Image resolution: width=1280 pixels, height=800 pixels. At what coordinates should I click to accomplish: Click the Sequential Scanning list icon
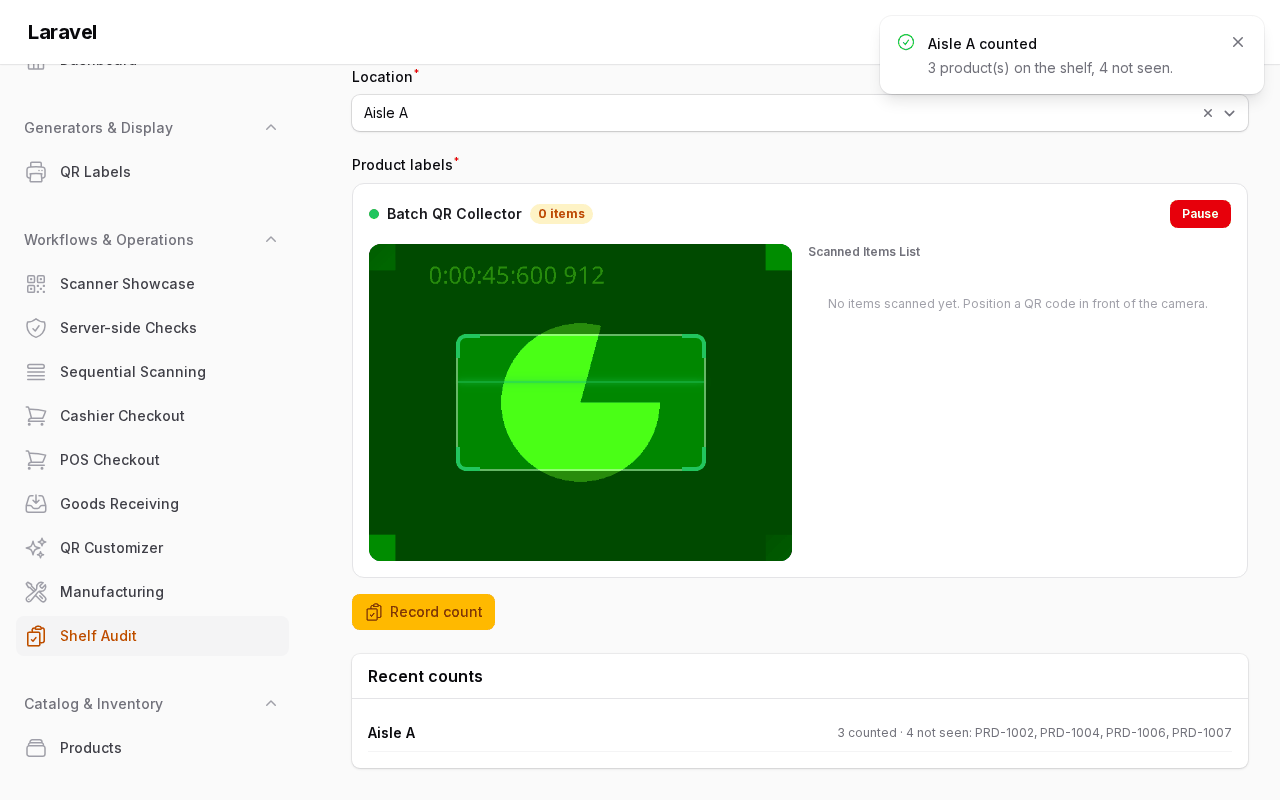pos(36,372)
